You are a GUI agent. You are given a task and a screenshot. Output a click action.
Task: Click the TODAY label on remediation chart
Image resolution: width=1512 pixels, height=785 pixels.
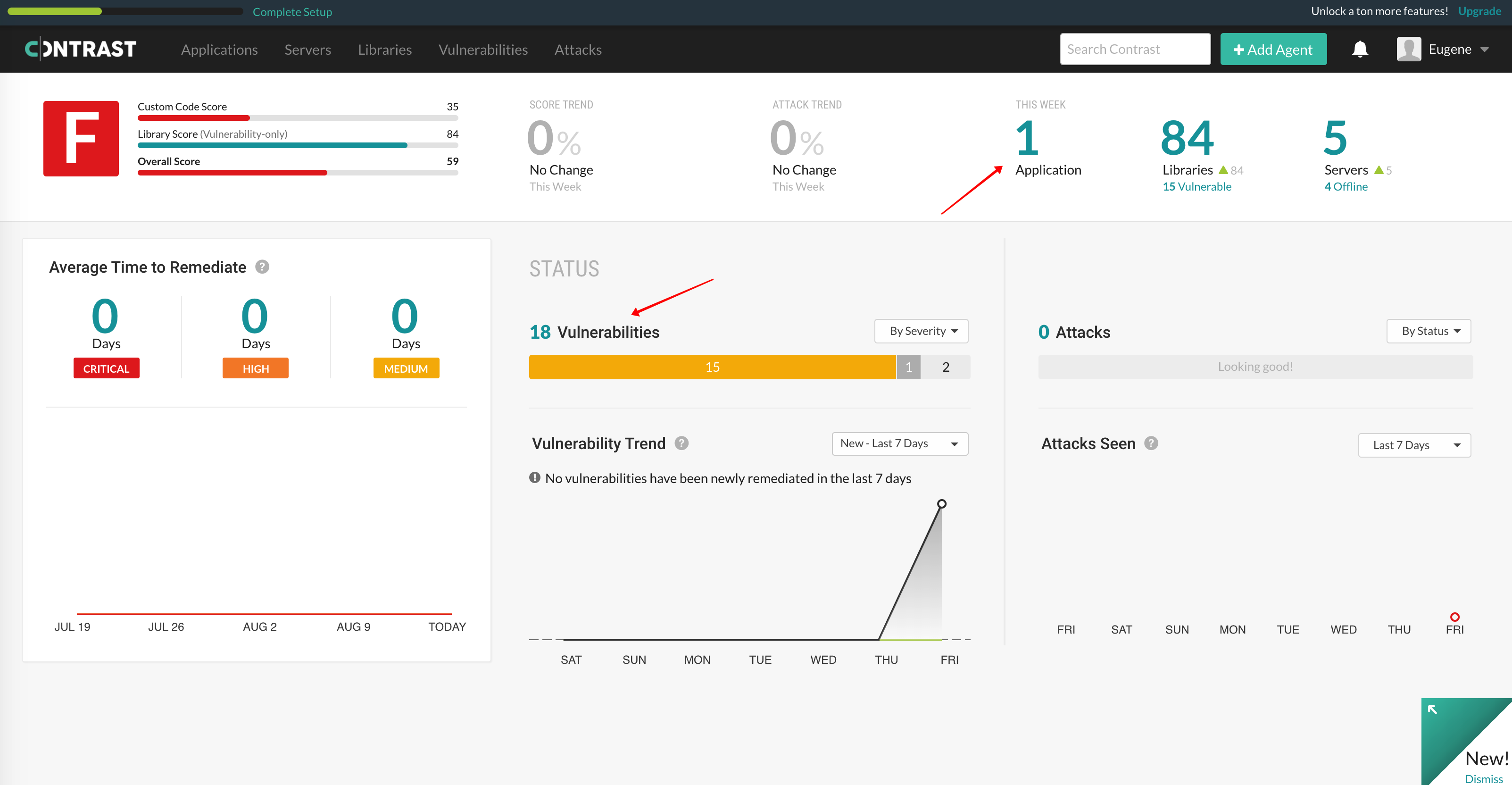coord(447,626)
